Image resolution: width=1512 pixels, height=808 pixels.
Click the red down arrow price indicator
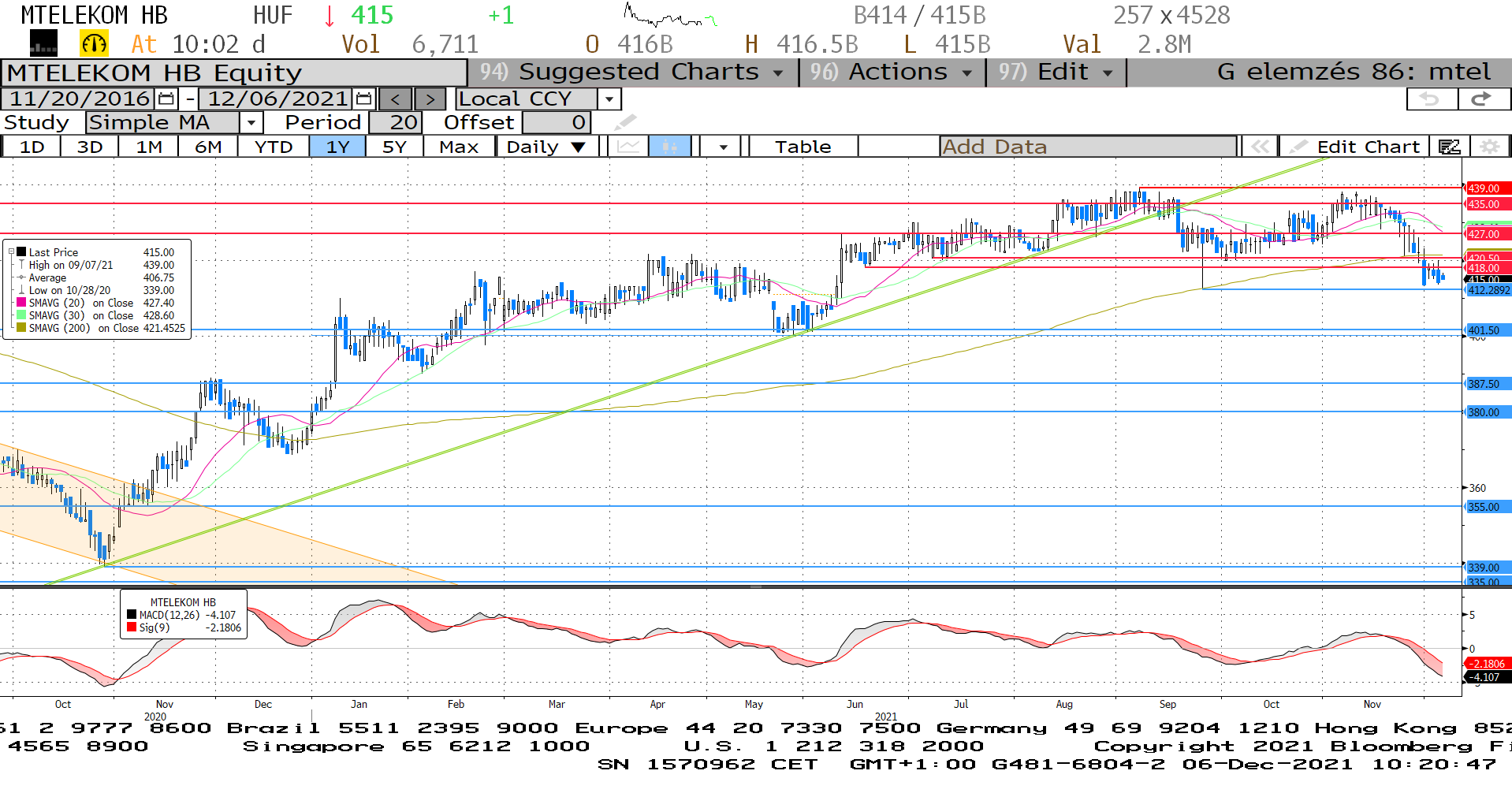[330, 15]
